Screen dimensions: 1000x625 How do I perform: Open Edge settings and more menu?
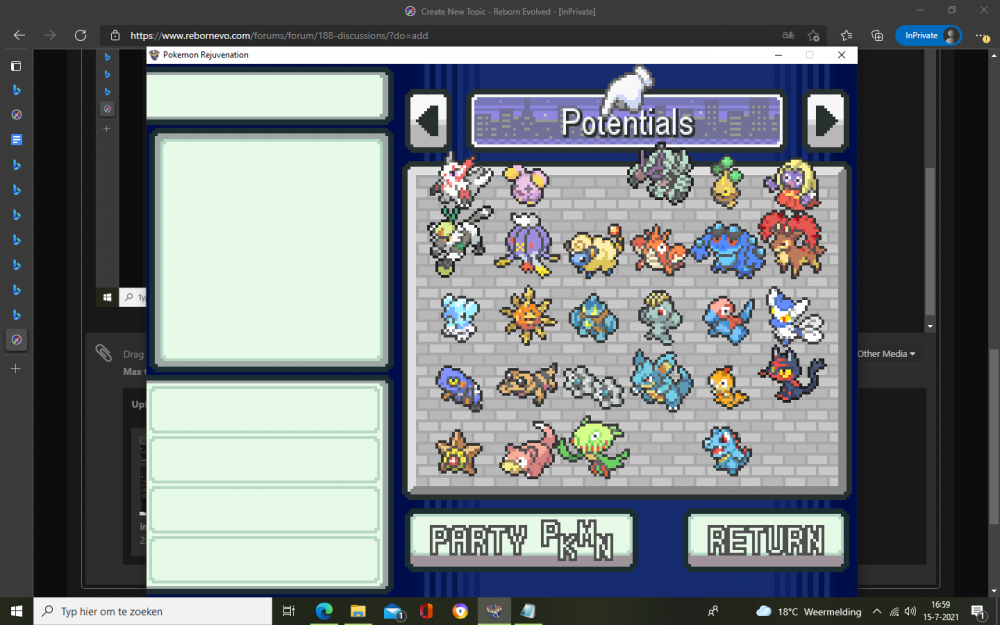point(983,36)
